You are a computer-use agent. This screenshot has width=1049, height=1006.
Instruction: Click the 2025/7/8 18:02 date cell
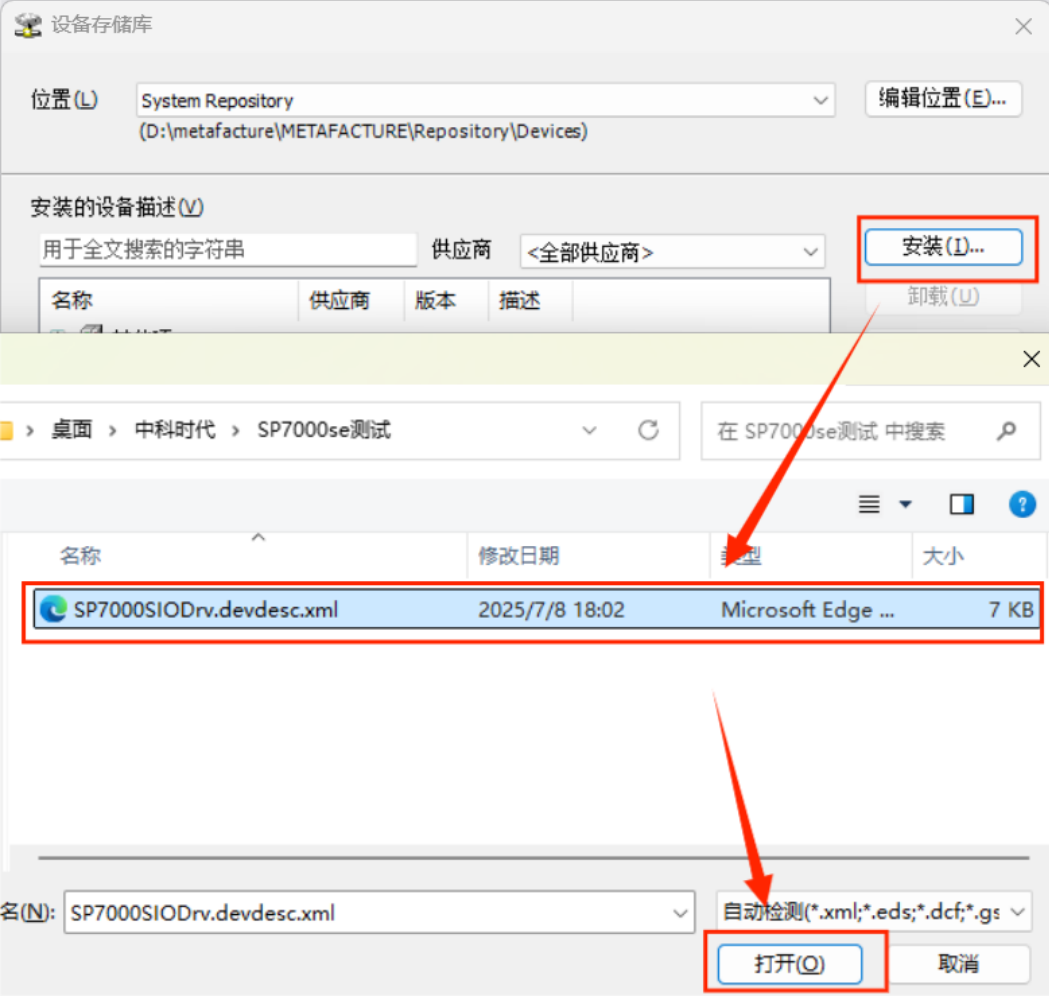coord(551,609)
